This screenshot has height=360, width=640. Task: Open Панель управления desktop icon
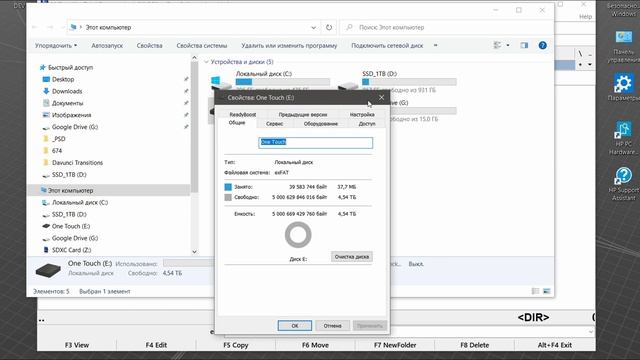(623, 47)
